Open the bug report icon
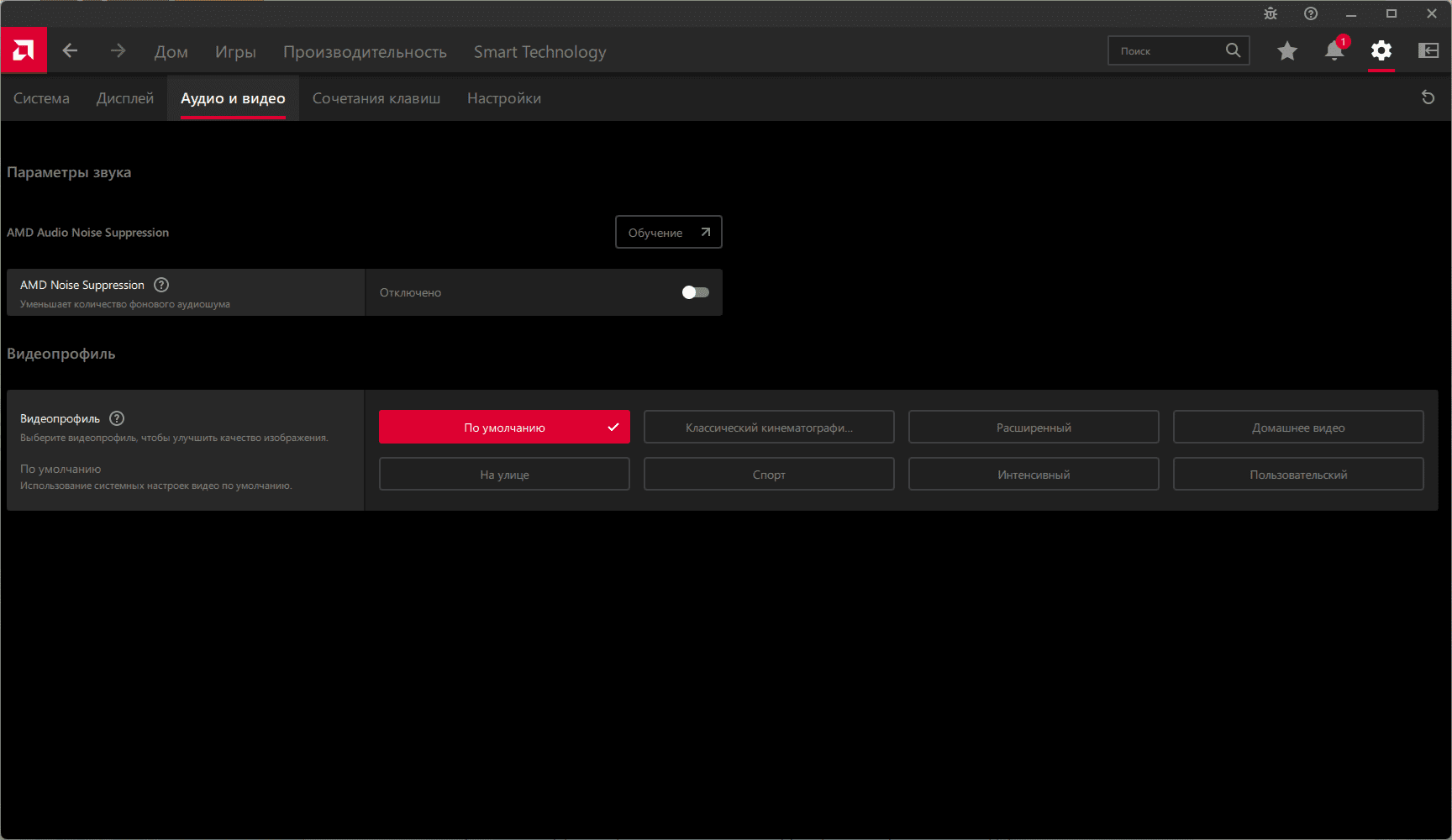Viewport: 1452px width, 840px height. point(1270,13)
